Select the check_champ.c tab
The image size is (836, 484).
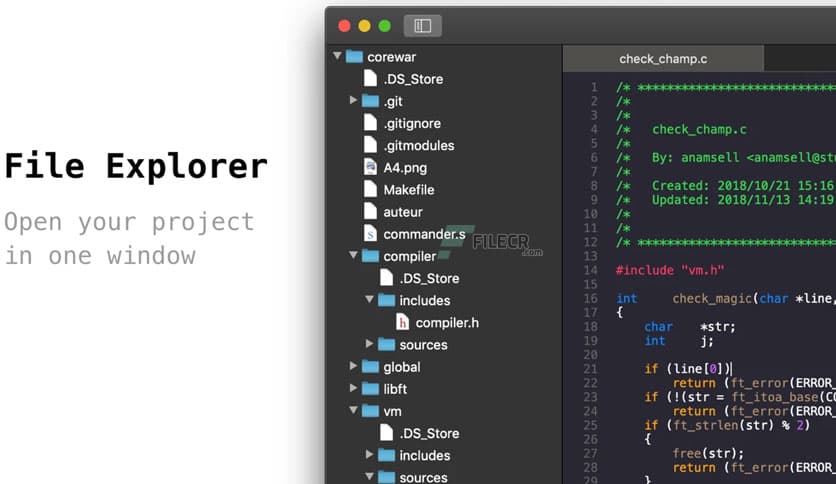tap(663, 59)
